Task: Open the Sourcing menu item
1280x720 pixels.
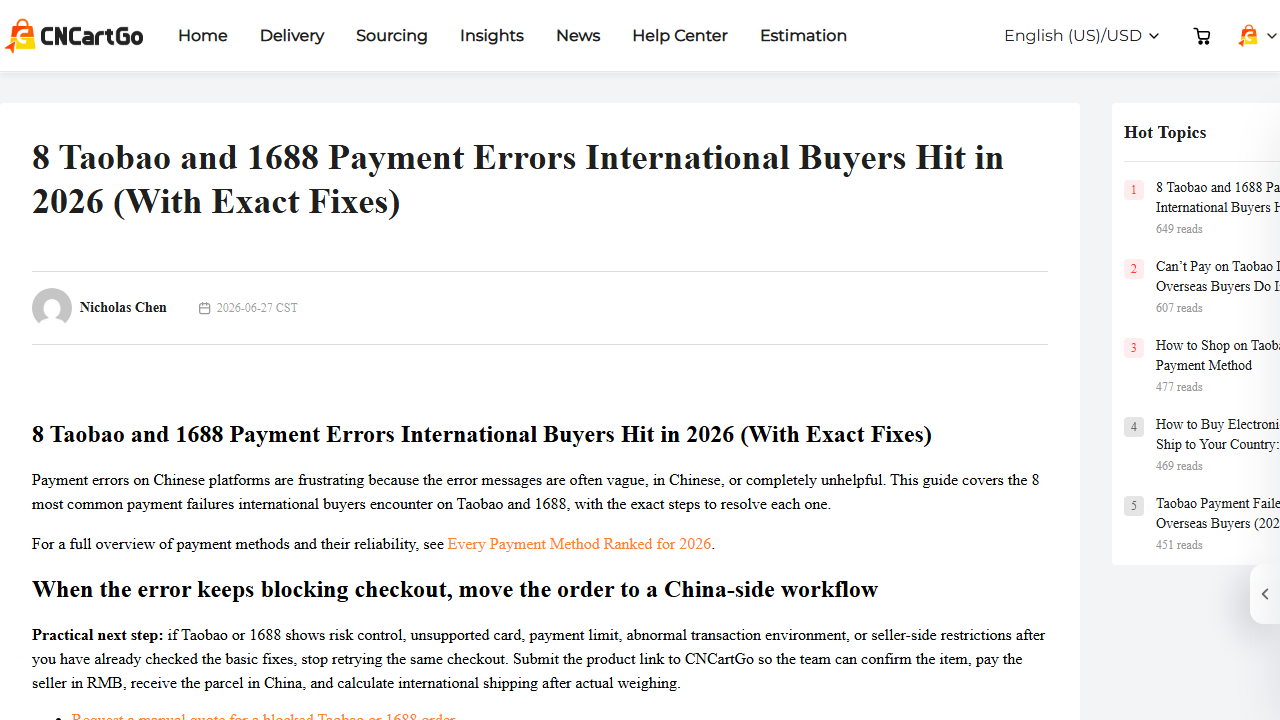Action: click(x=392, y=36)
